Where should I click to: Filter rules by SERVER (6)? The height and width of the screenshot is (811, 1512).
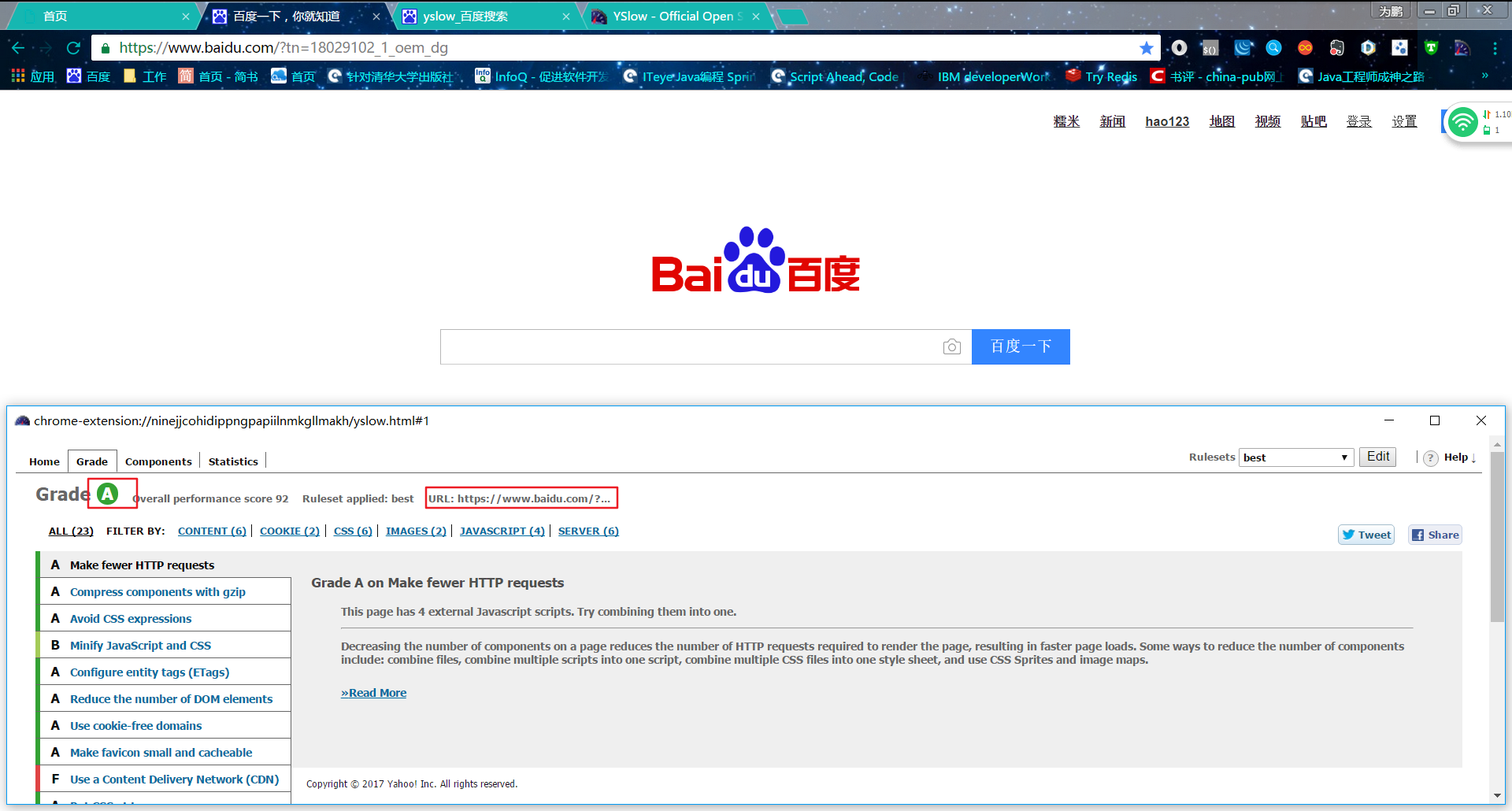coord(588,531)
